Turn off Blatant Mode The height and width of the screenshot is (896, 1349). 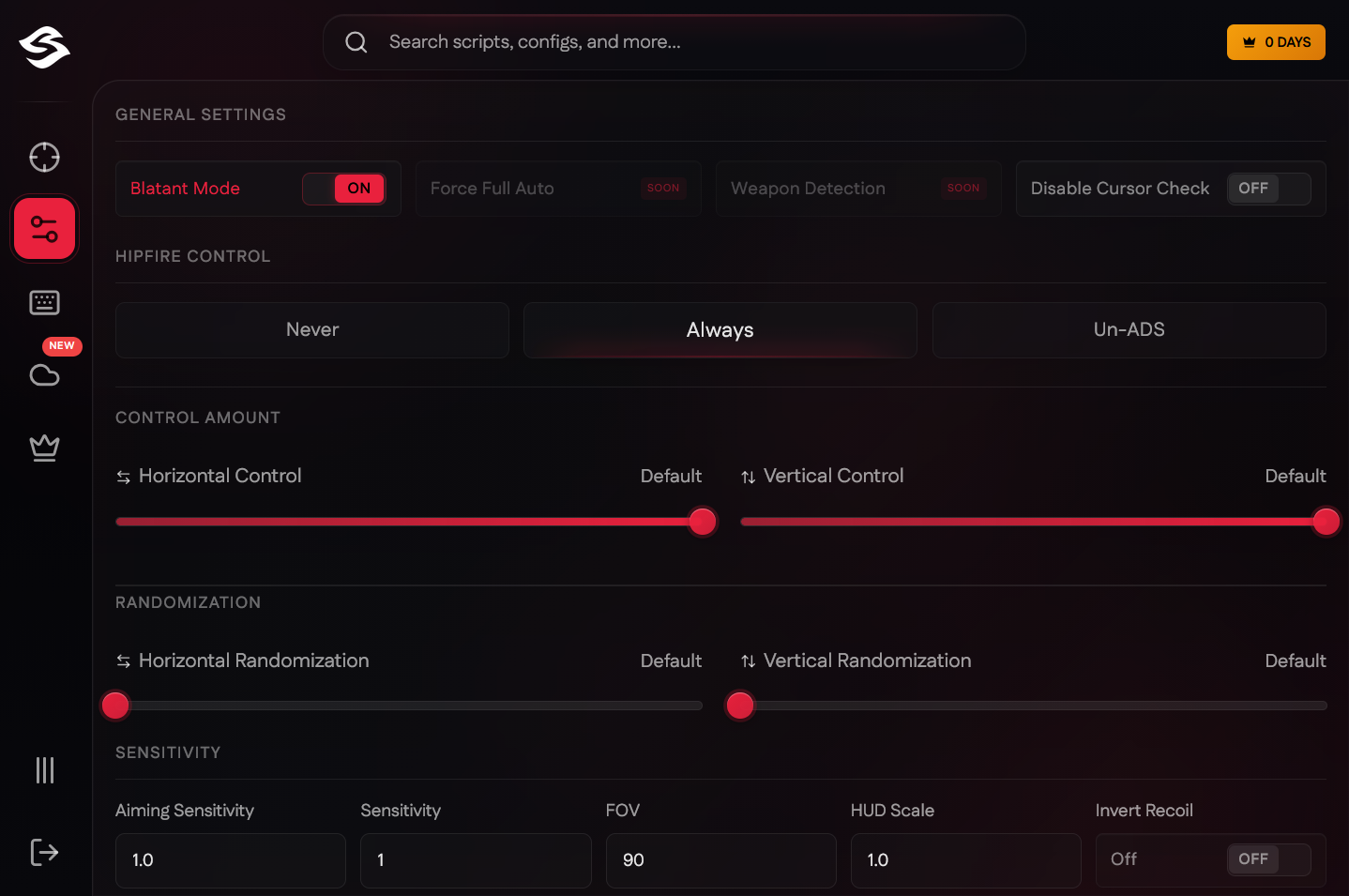pyautogui.click(x=343, y=189)
